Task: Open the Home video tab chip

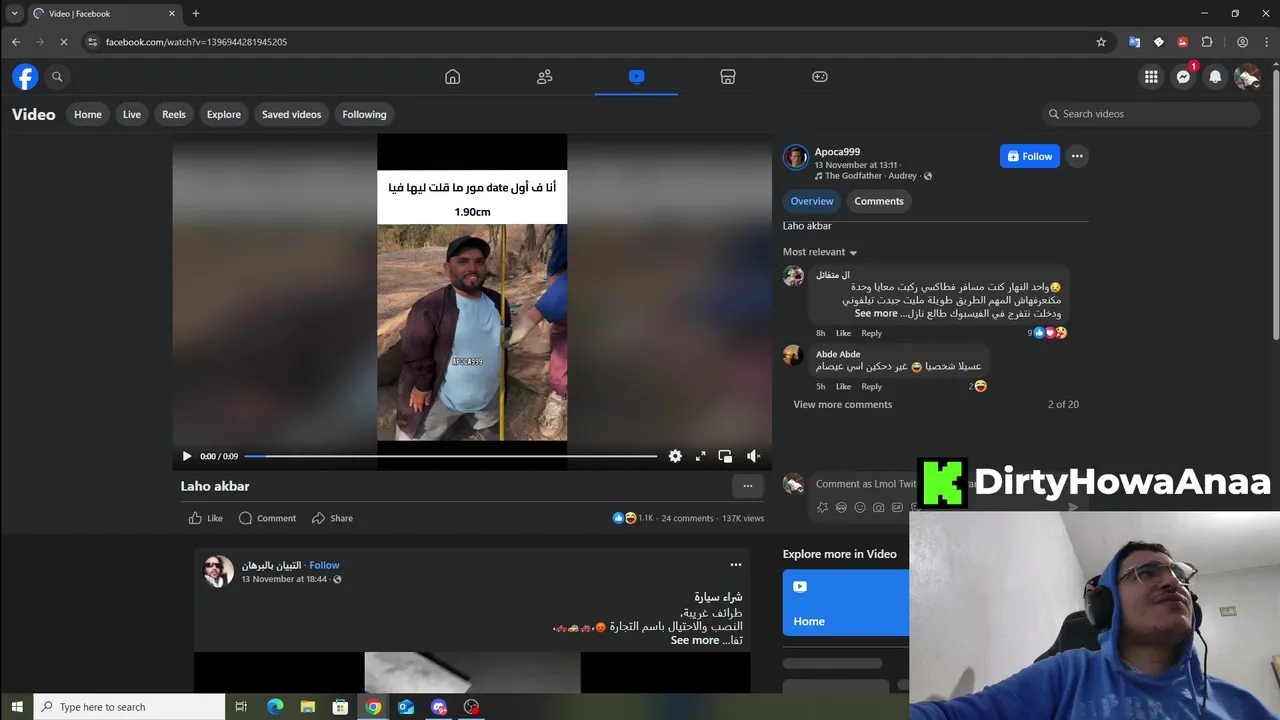Action: 88,114
